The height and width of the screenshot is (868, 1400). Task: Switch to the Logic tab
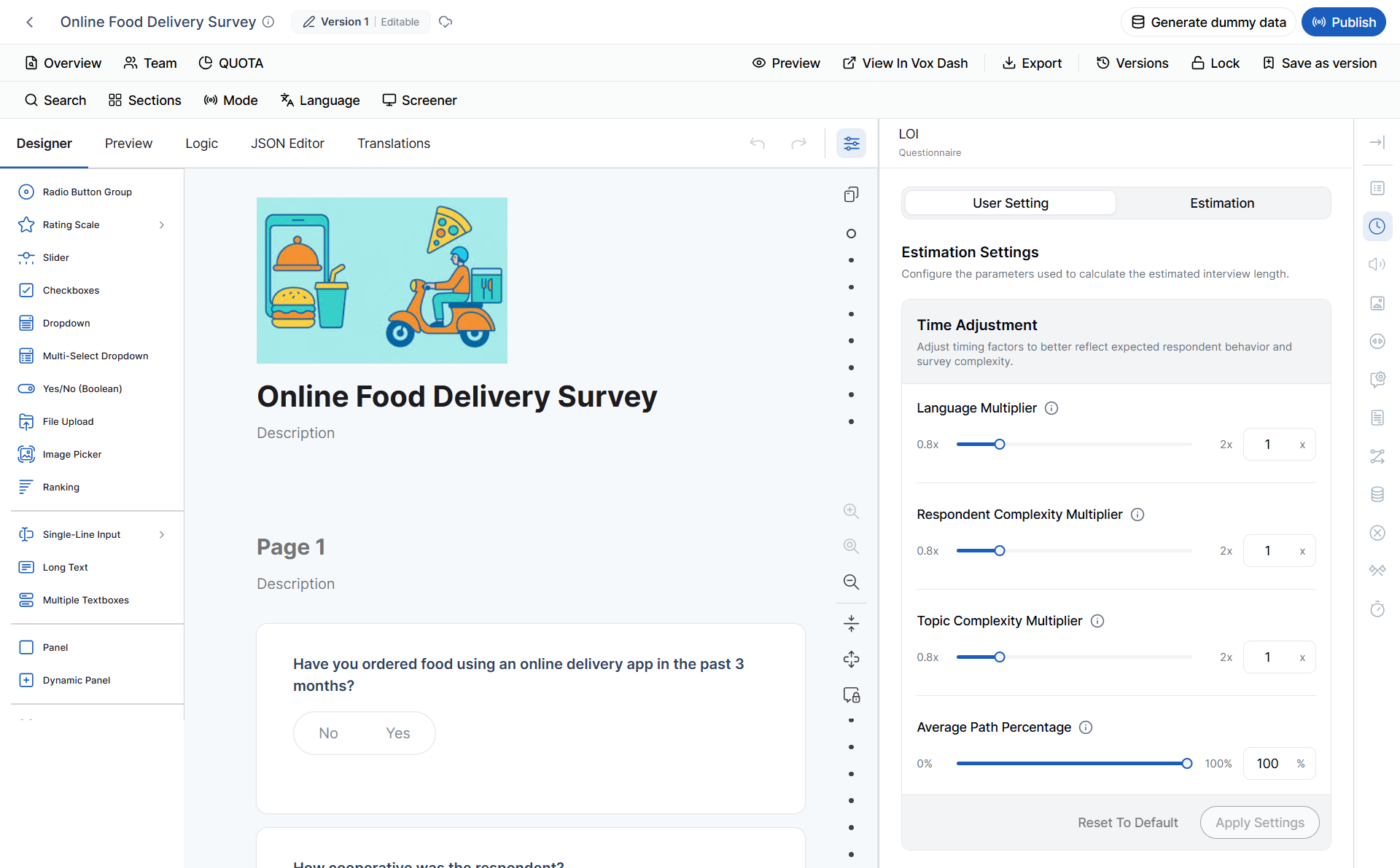coord(201,144)
